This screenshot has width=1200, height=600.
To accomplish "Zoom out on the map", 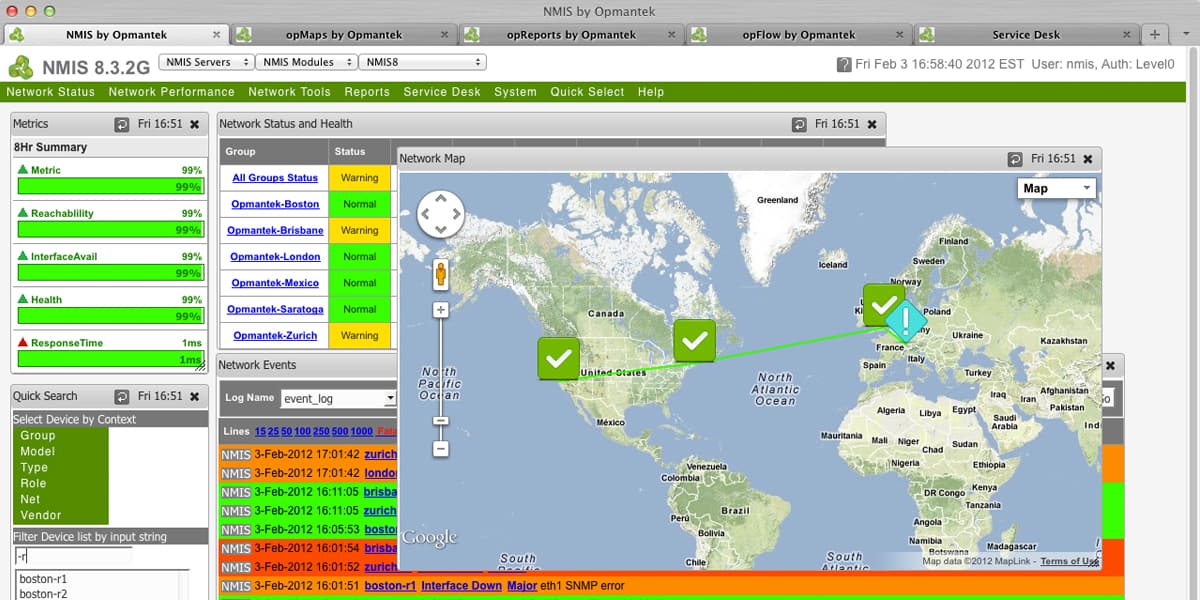I will click(440, 449).
